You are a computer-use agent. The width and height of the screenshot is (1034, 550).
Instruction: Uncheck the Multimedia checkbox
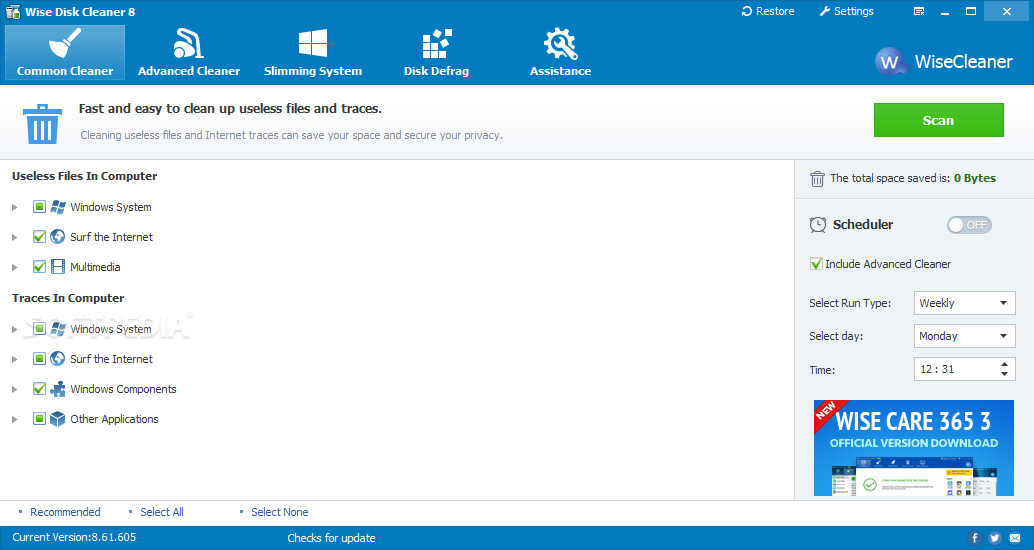pyautogui.click(x=40, y=267)
